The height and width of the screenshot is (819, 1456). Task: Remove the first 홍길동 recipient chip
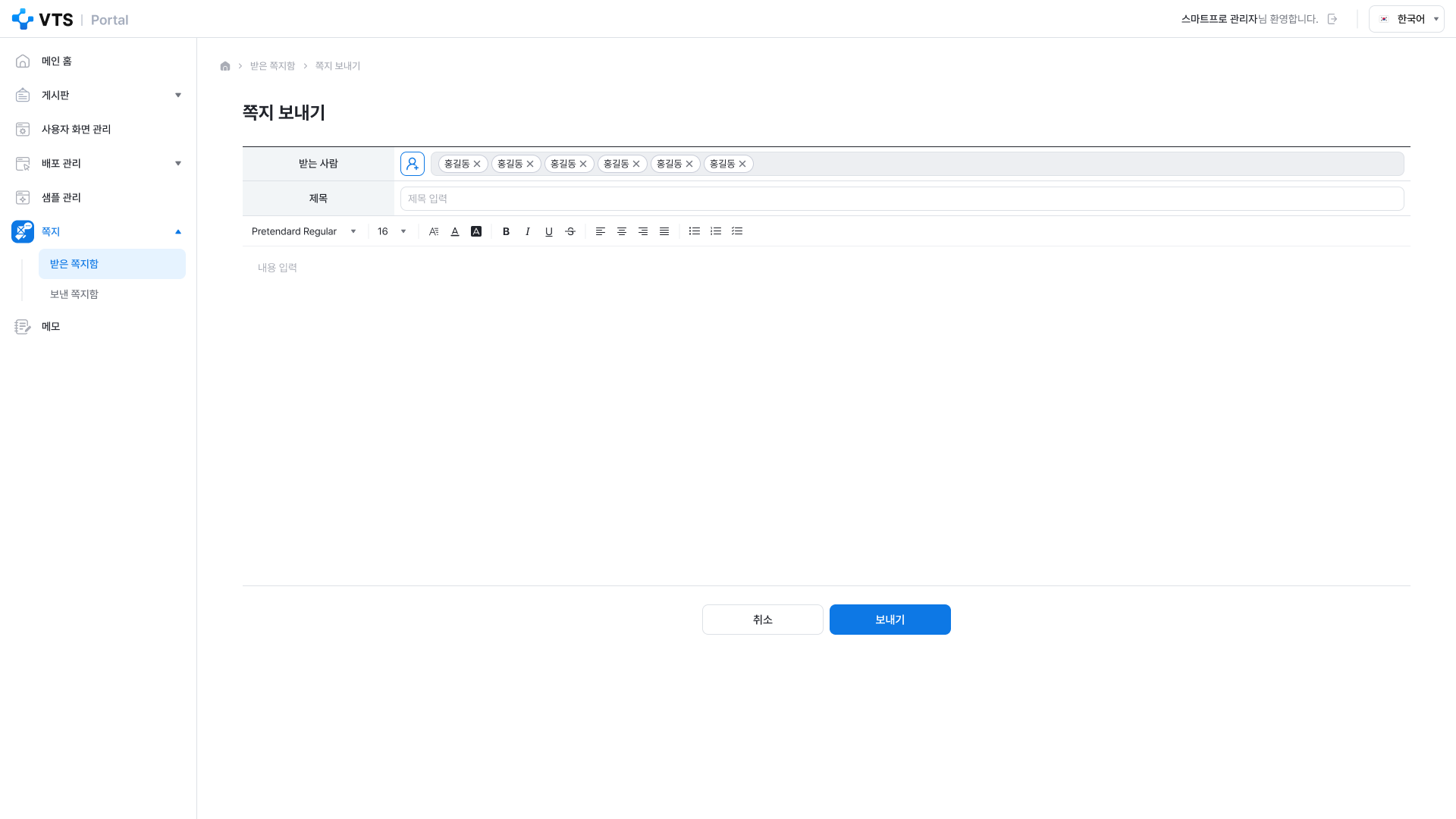click(477, 164)
